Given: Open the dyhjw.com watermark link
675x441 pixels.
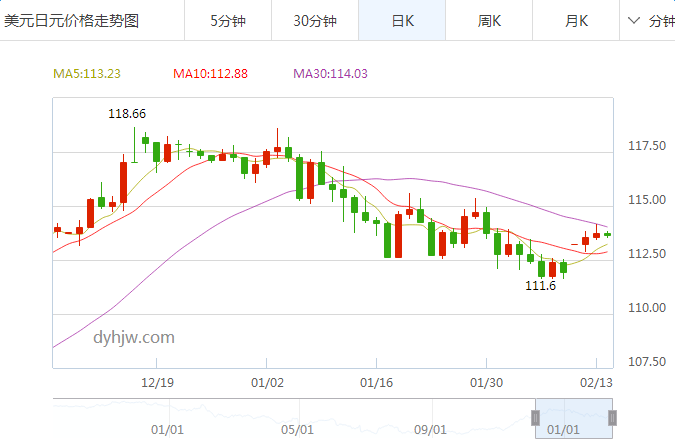Looking at the screenshot, I should (x=134, y=337).
